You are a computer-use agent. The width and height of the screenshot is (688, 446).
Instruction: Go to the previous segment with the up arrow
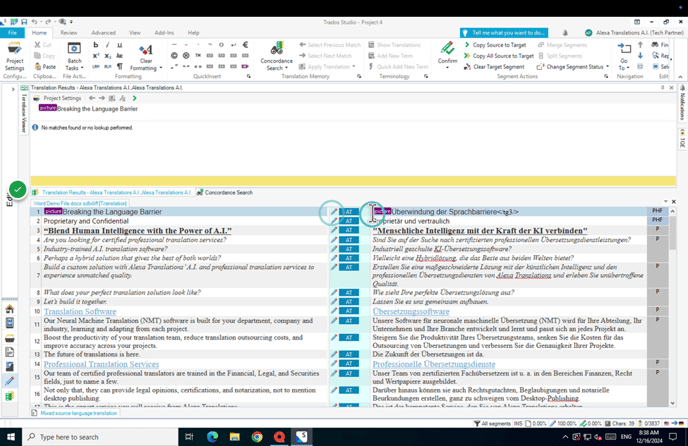(x=640, y=45)
